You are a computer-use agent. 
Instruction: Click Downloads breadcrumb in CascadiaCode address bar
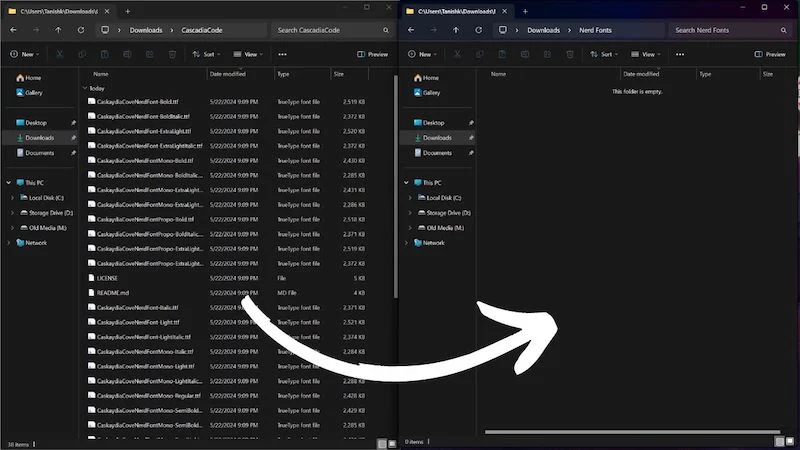click(146, 30)
